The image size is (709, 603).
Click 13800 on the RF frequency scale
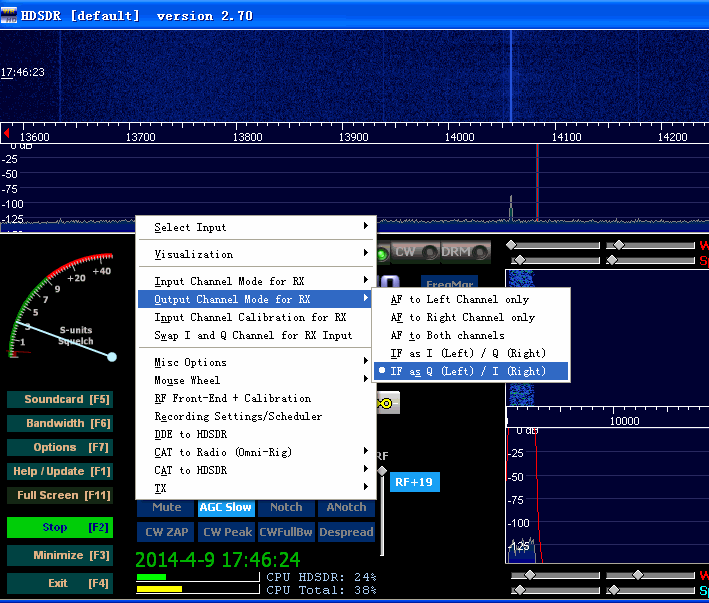pyautogui.click(x=247, y=137)
